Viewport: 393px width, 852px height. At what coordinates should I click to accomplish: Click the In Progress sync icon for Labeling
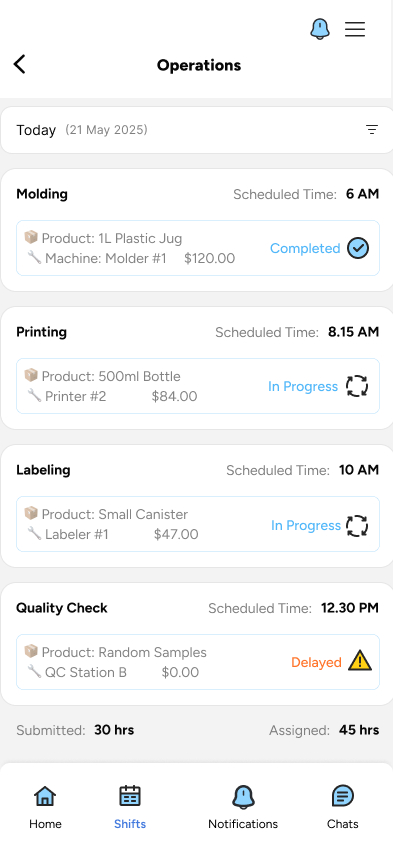[357, 525]
